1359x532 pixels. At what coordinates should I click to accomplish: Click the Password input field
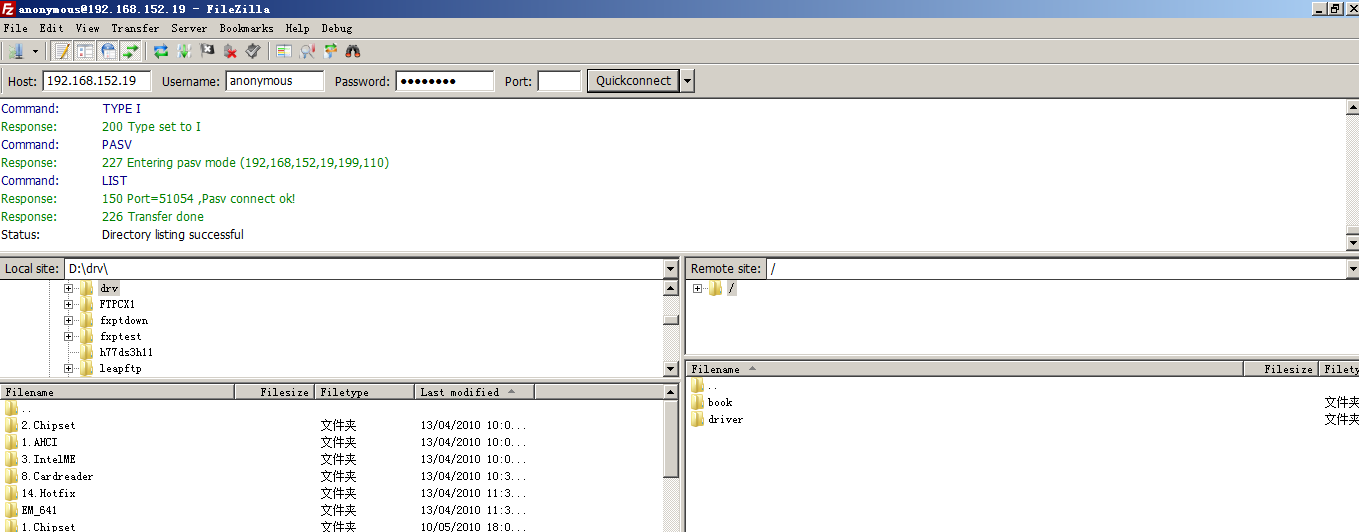pos(445,81)
